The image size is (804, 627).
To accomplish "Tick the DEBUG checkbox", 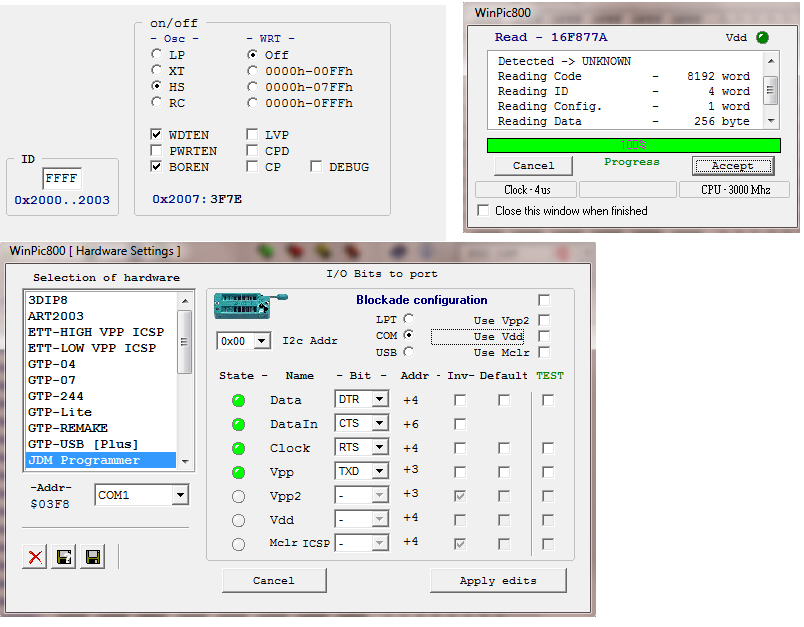I will [316, 167].
